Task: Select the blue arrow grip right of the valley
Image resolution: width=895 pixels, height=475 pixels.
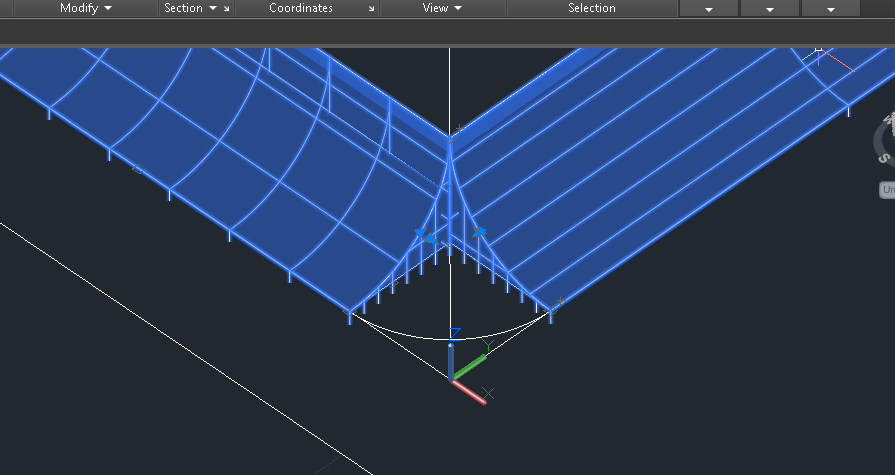Action: (480, 232)
